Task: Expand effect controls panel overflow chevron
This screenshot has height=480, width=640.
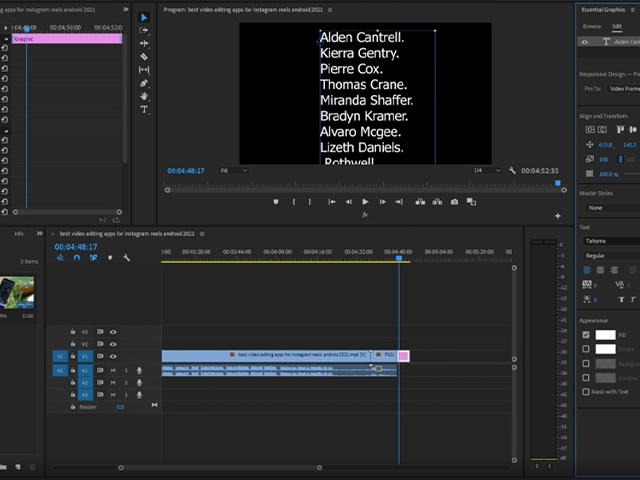Action: click(126, 9)
